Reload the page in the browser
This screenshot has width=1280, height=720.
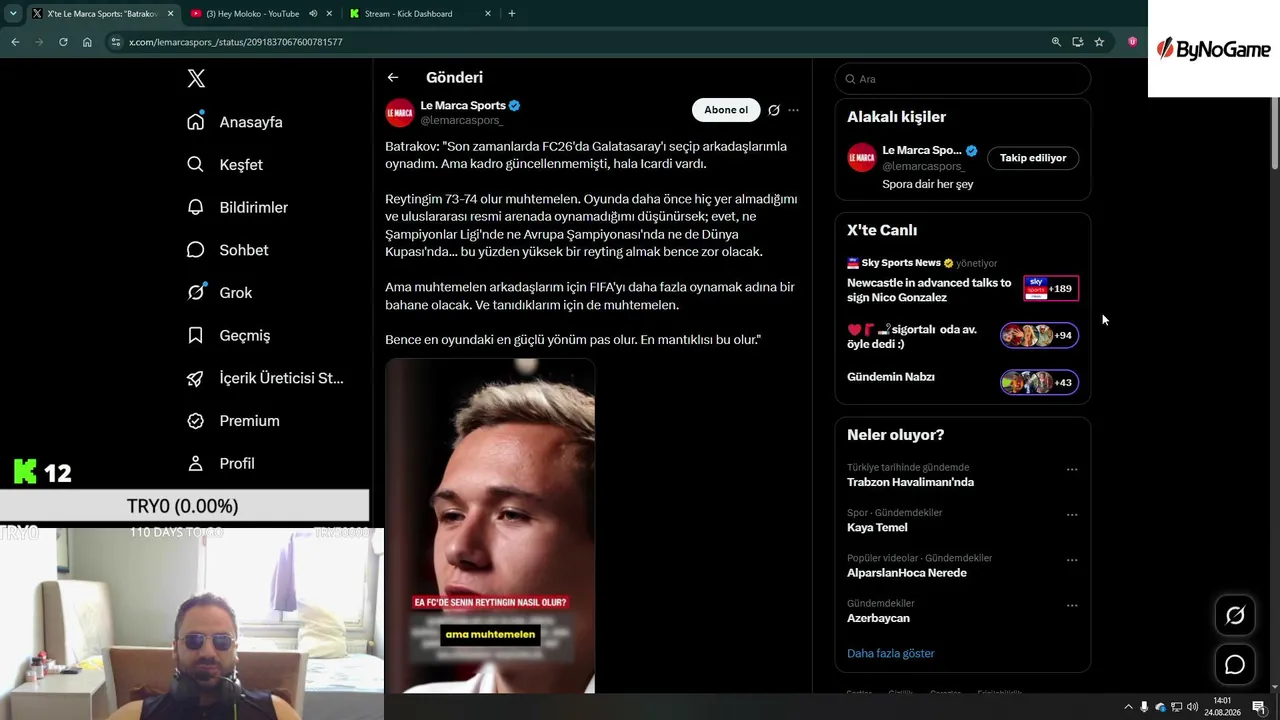point(63,42)
